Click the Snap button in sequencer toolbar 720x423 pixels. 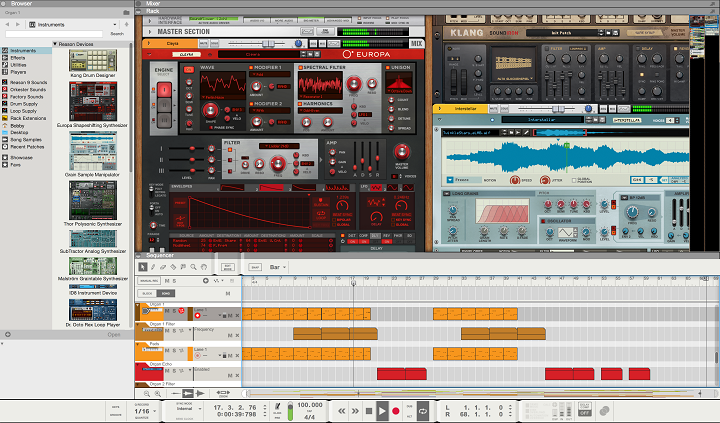(256, 267)
